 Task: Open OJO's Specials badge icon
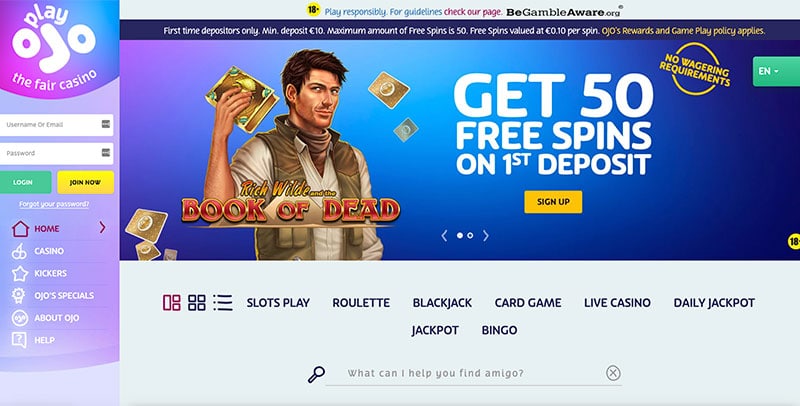(x=19, y=295)
